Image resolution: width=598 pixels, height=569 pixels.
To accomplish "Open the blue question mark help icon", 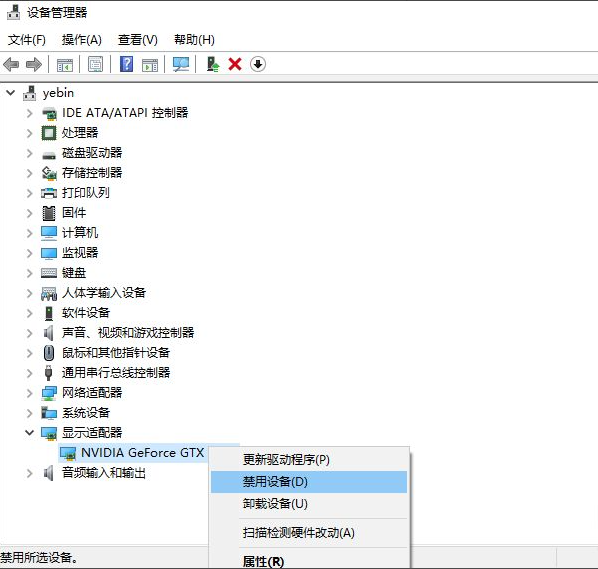I will coord(126,64).
